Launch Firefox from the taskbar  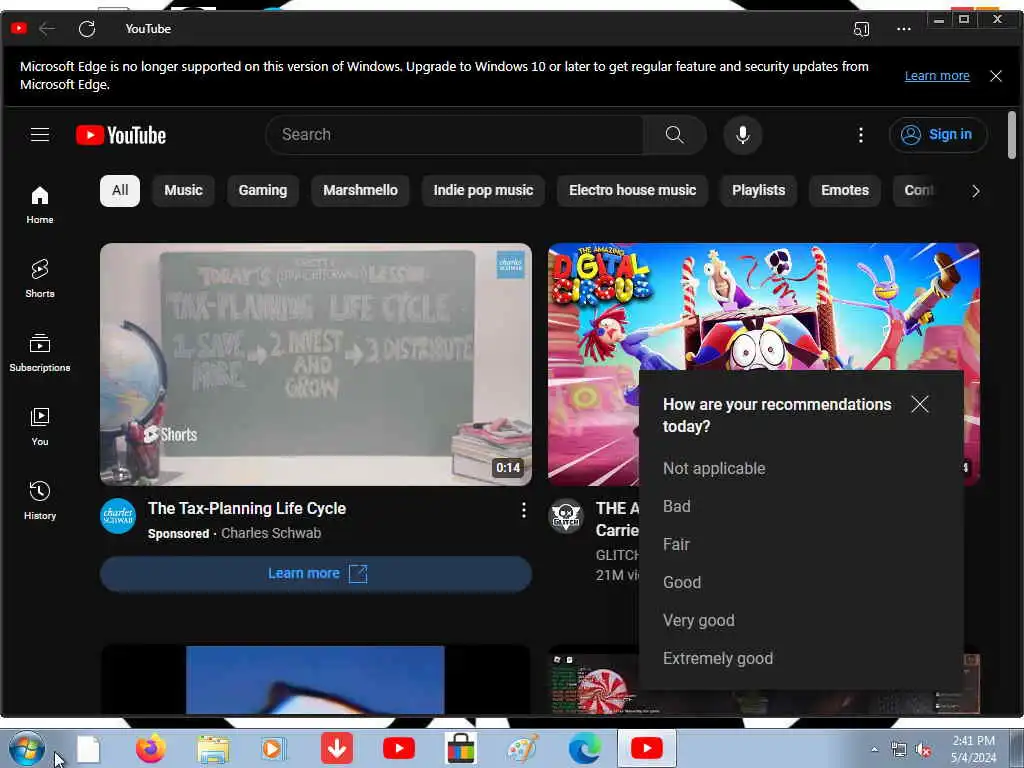click(150, 748)
